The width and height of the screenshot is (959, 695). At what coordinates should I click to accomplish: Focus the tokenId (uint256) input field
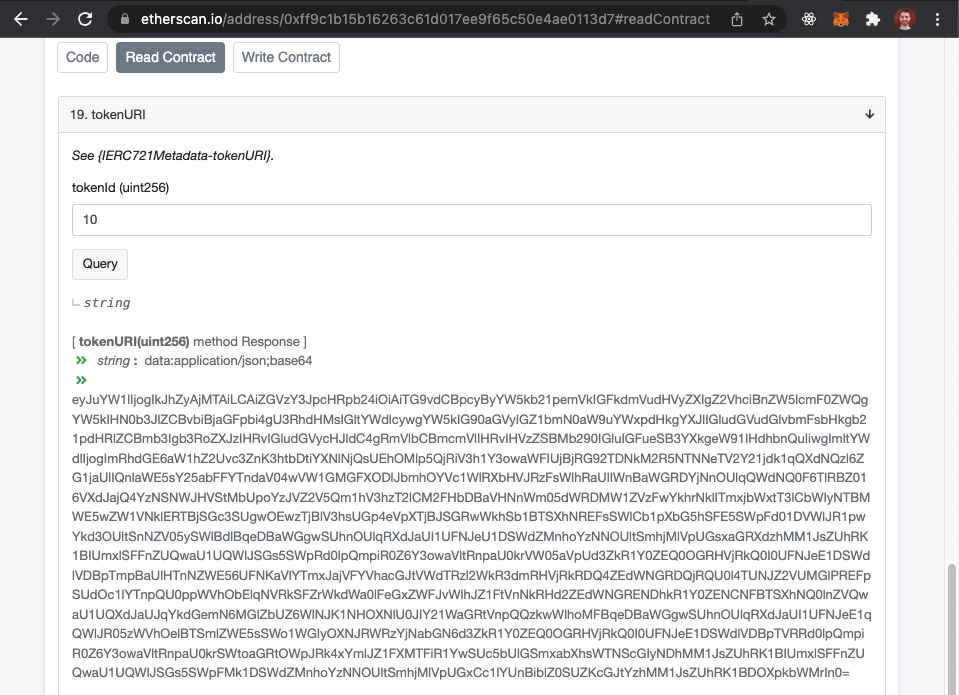(471, 220)
